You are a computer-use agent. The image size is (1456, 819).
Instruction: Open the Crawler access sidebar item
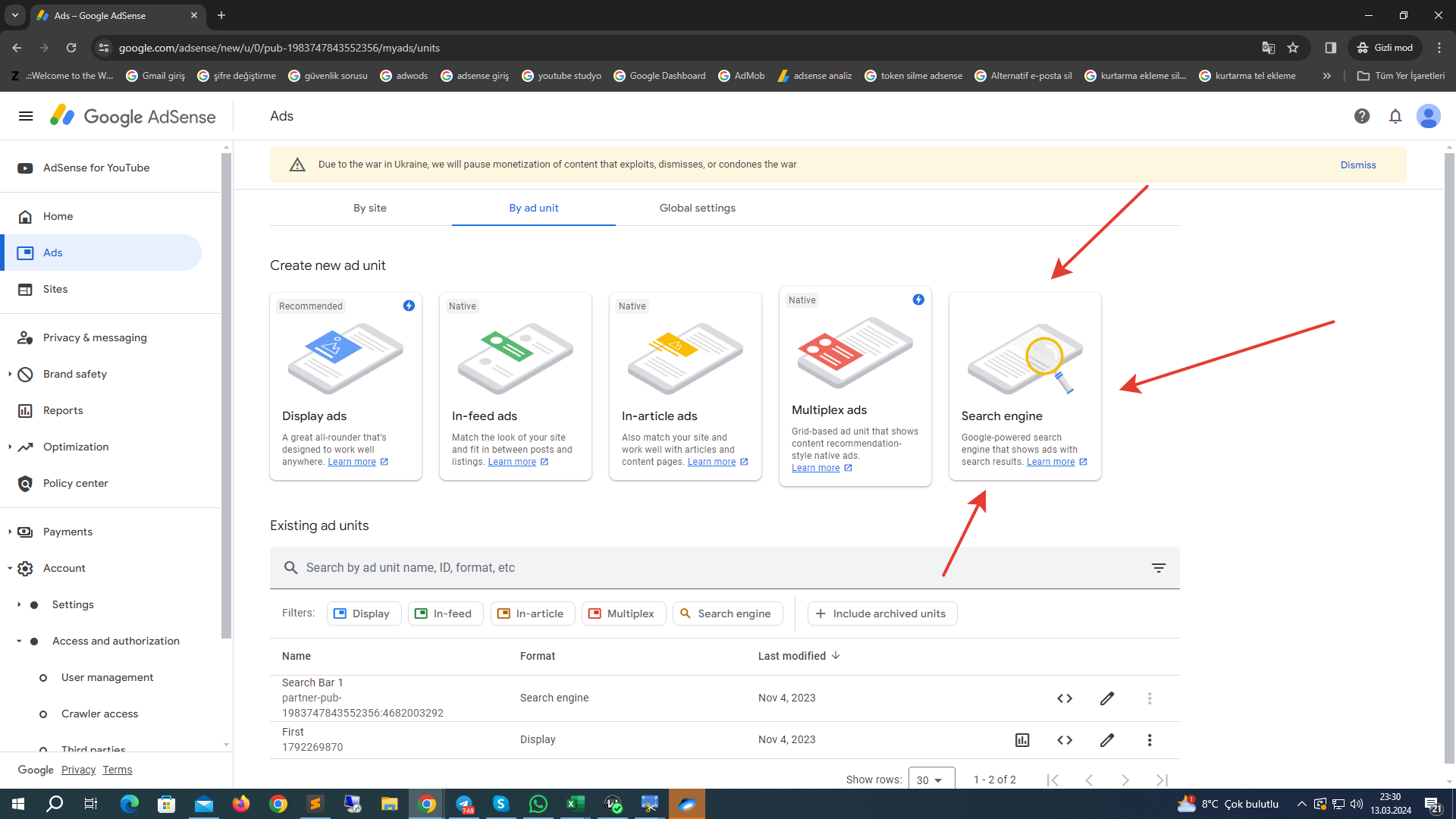(x=99, y=714)
